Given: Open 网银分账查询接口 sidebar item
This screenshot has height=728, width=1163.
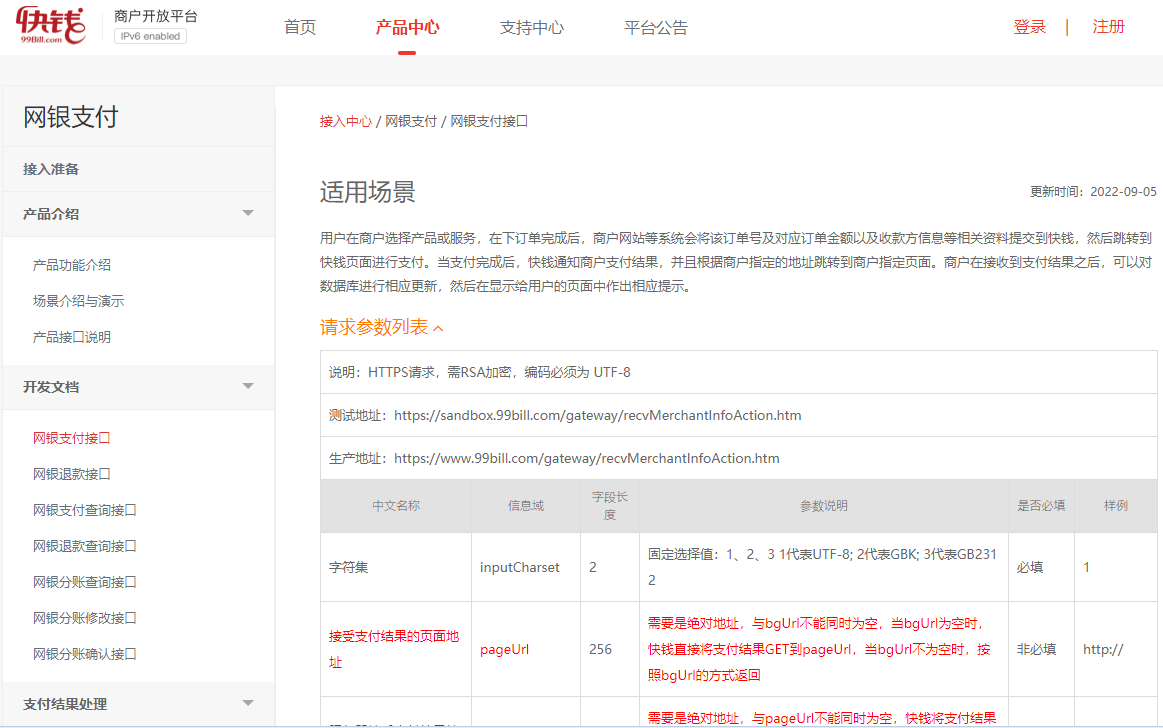Looking at the screenshot, I should pyautogui.click(x=85, y=582).
